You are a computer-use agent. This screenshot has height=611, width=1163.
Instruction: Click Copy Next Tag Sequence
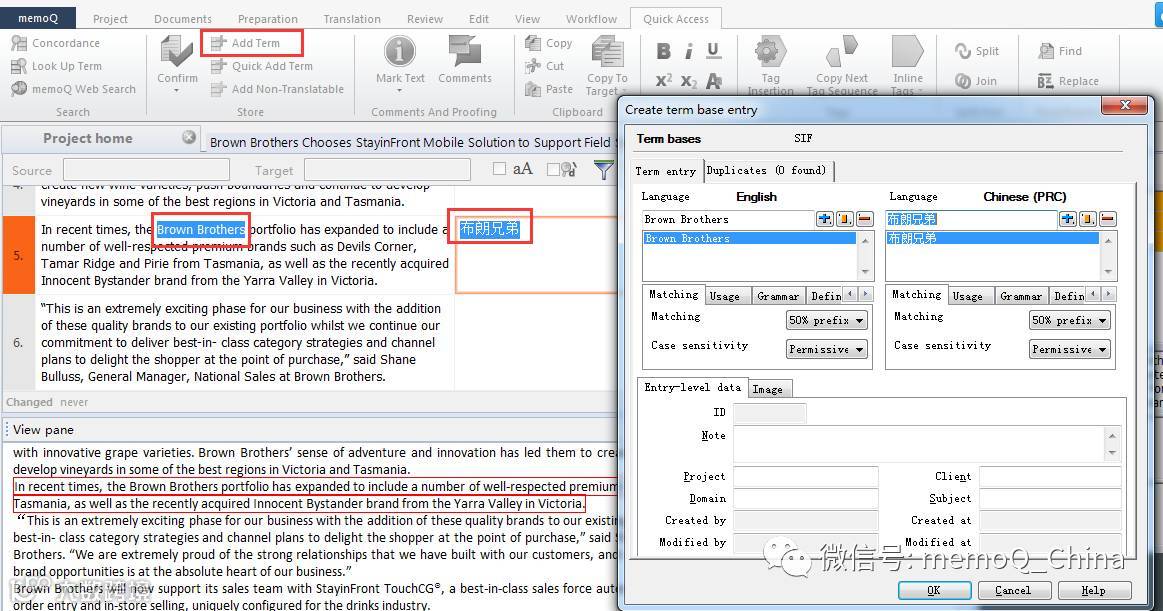pos(842,65)
